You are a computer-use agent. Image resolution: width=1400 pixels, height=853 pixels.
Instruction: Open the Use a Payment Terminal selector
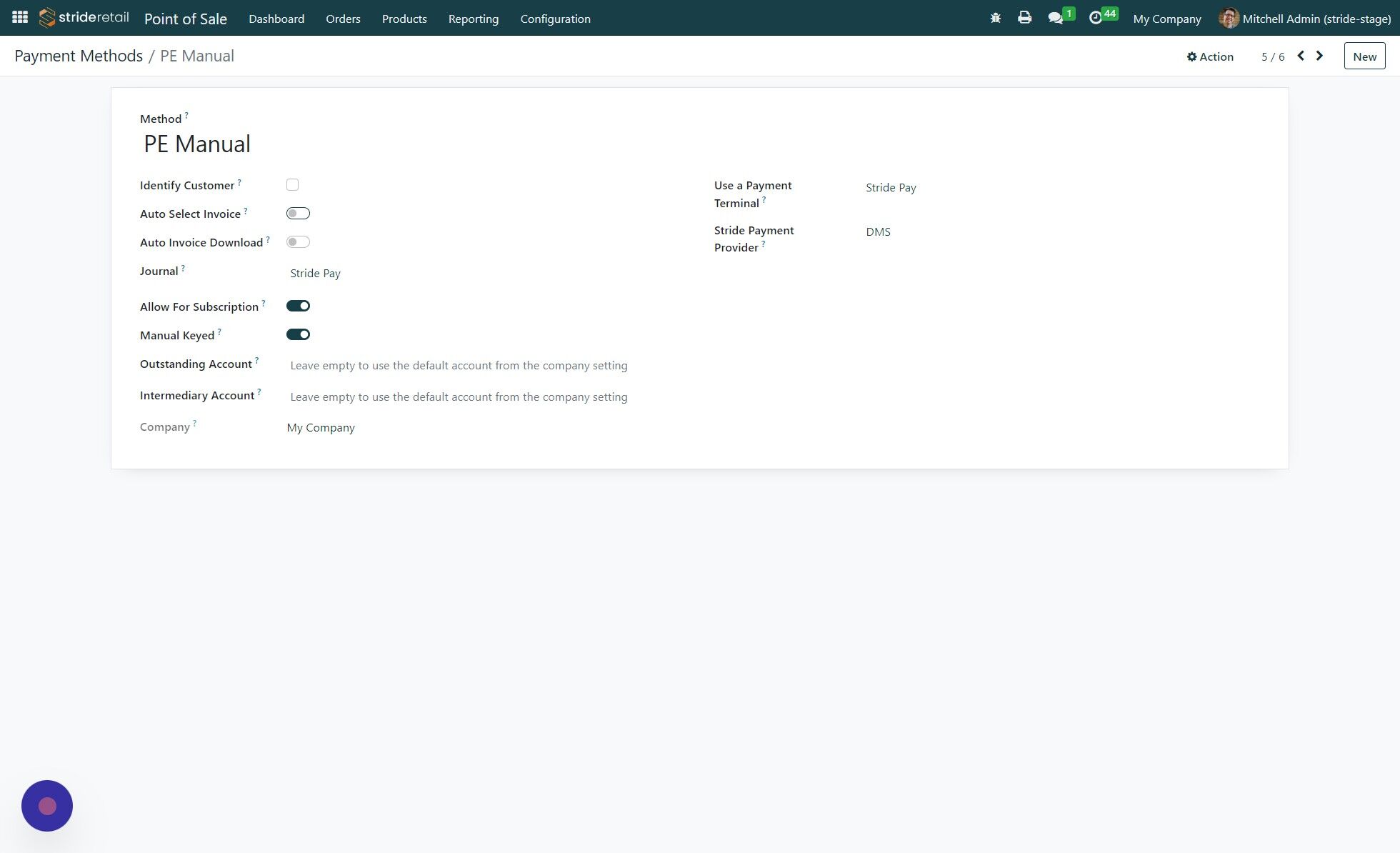click(x=891, y=187)
